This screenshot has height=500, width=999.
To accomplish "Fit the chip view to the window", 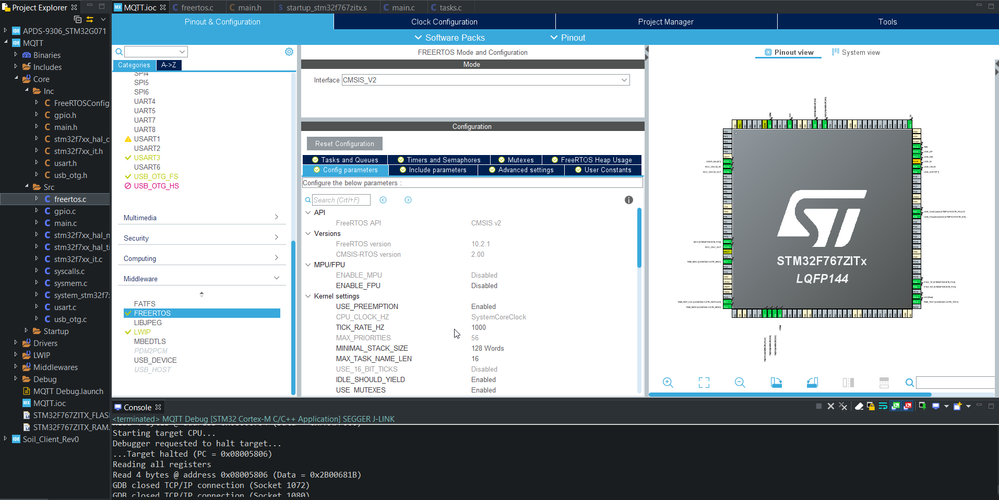I will [703, 382].
